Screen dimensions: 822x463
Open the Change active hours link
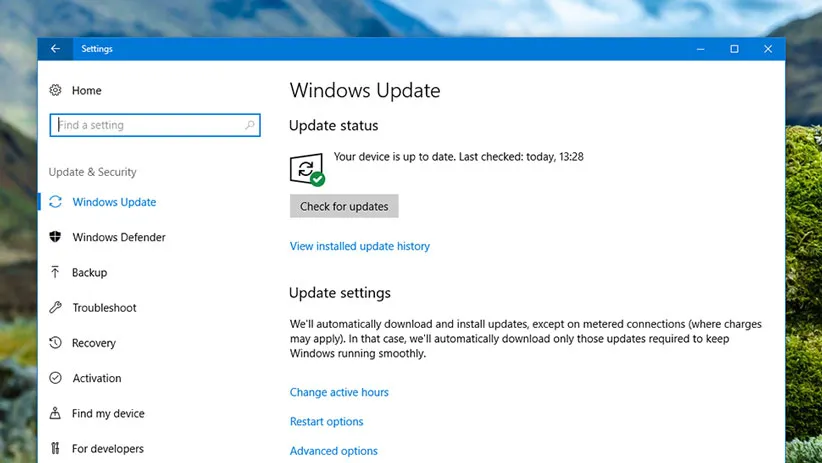339,392
